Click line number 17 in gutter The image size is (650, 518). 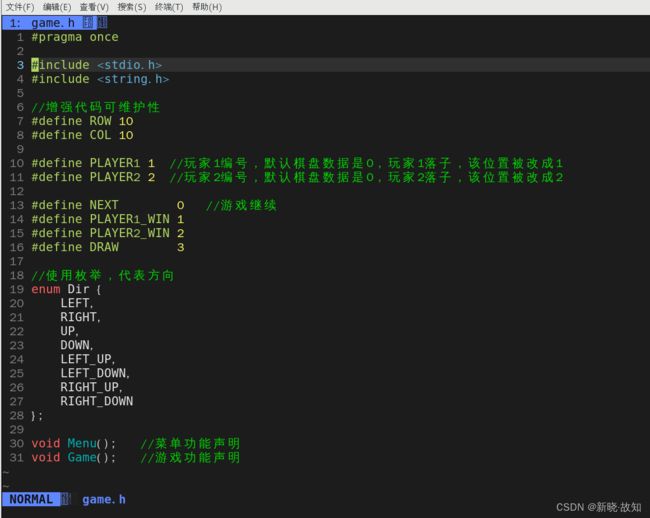(x=17, y=261)
